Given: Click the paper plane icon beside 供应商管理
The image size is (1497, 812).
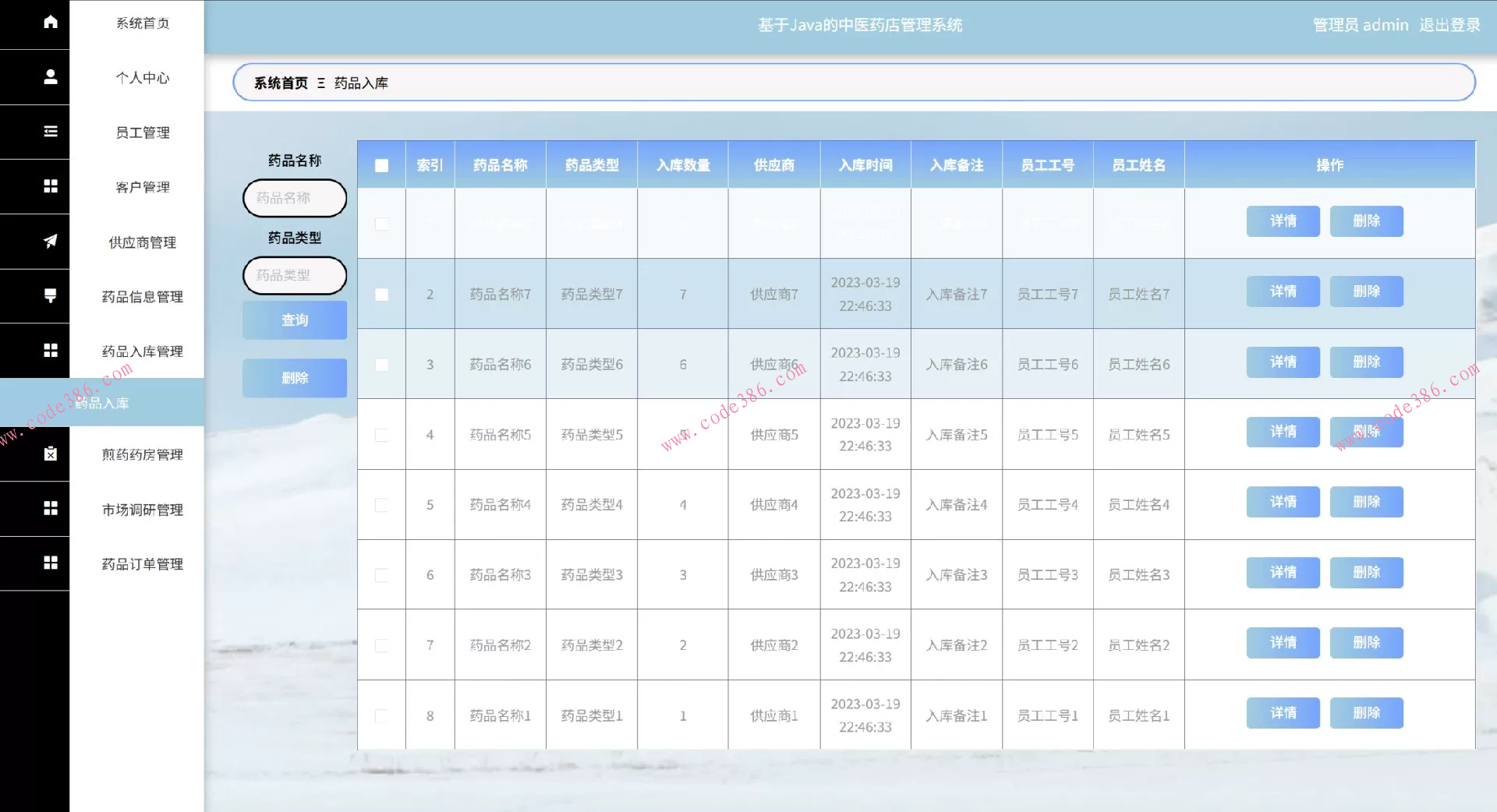Looking at the screenshot, I should [50, 241].
